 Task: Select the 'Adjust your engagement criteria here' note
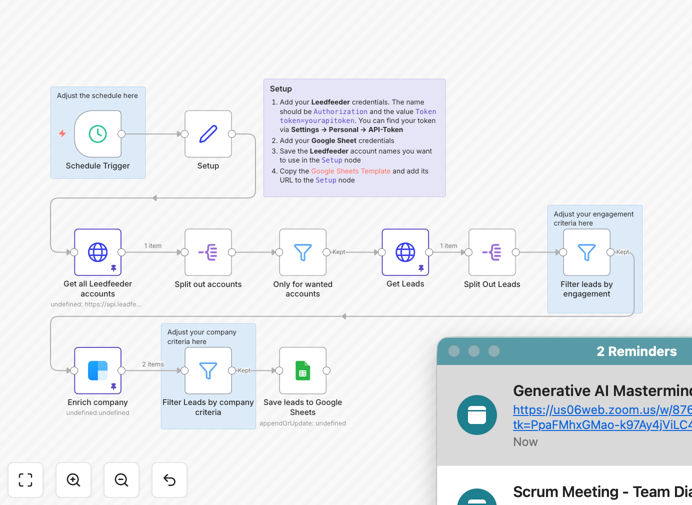(x=594, y=218)
